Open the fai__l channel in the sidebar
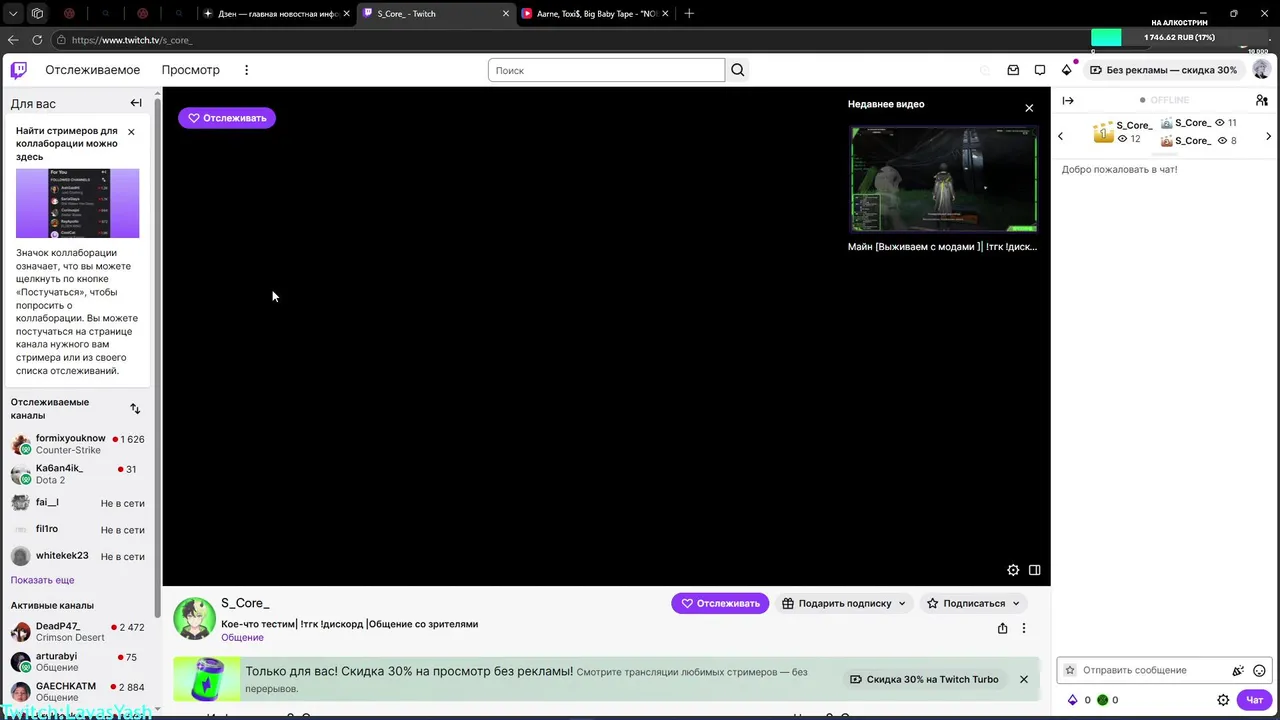The image size is (1280, 720). 78,503
